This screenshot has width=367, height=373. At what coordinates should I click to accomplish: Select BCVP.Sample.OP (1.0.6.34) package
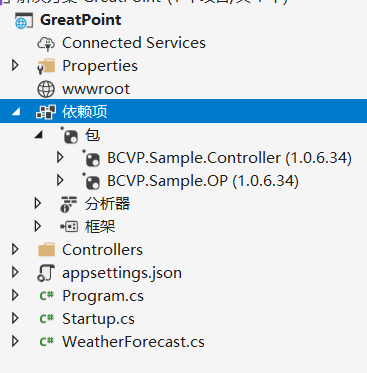point(203,181)
